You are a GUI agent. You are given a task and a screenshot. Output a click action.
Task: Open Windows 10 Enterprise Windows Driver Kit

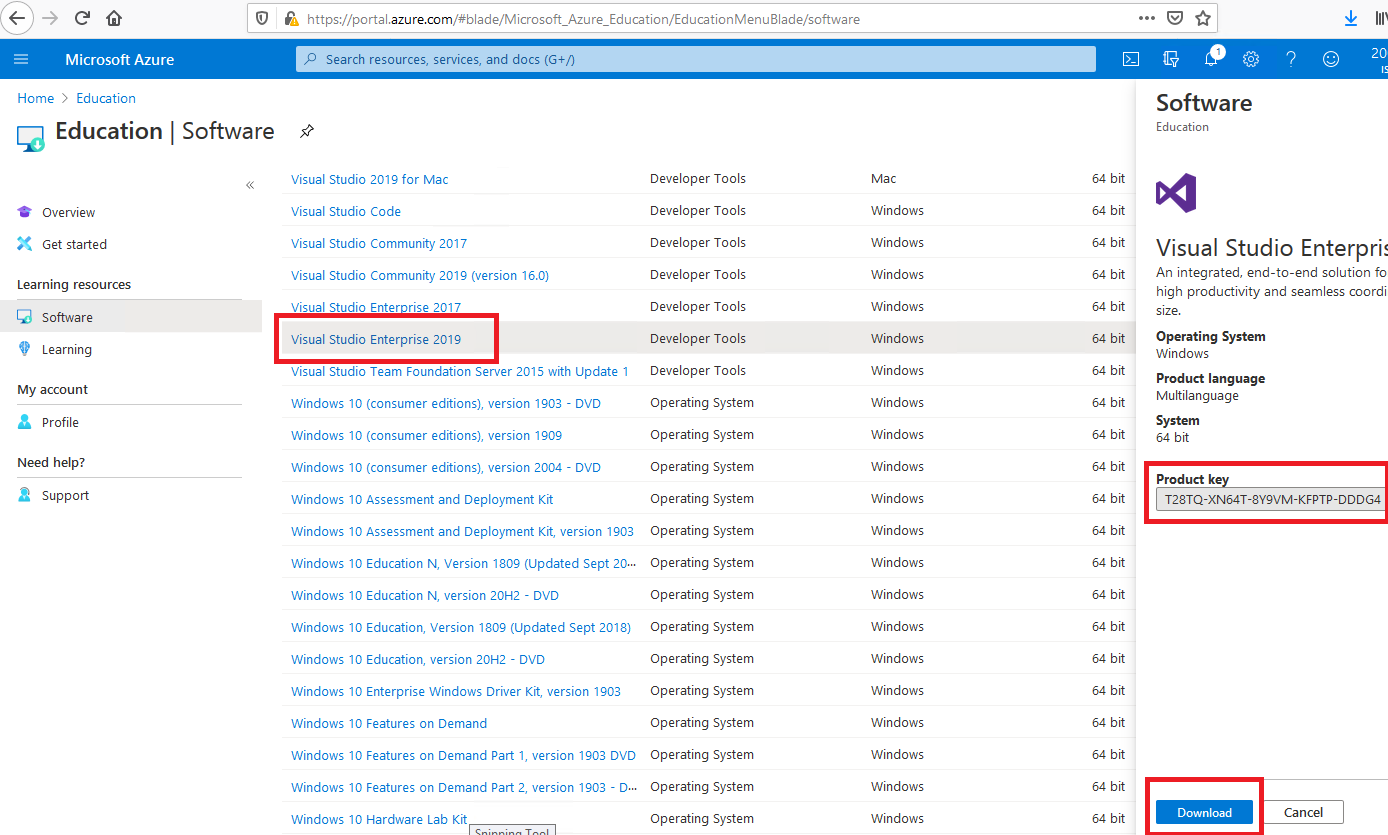(x=456, y=691)
